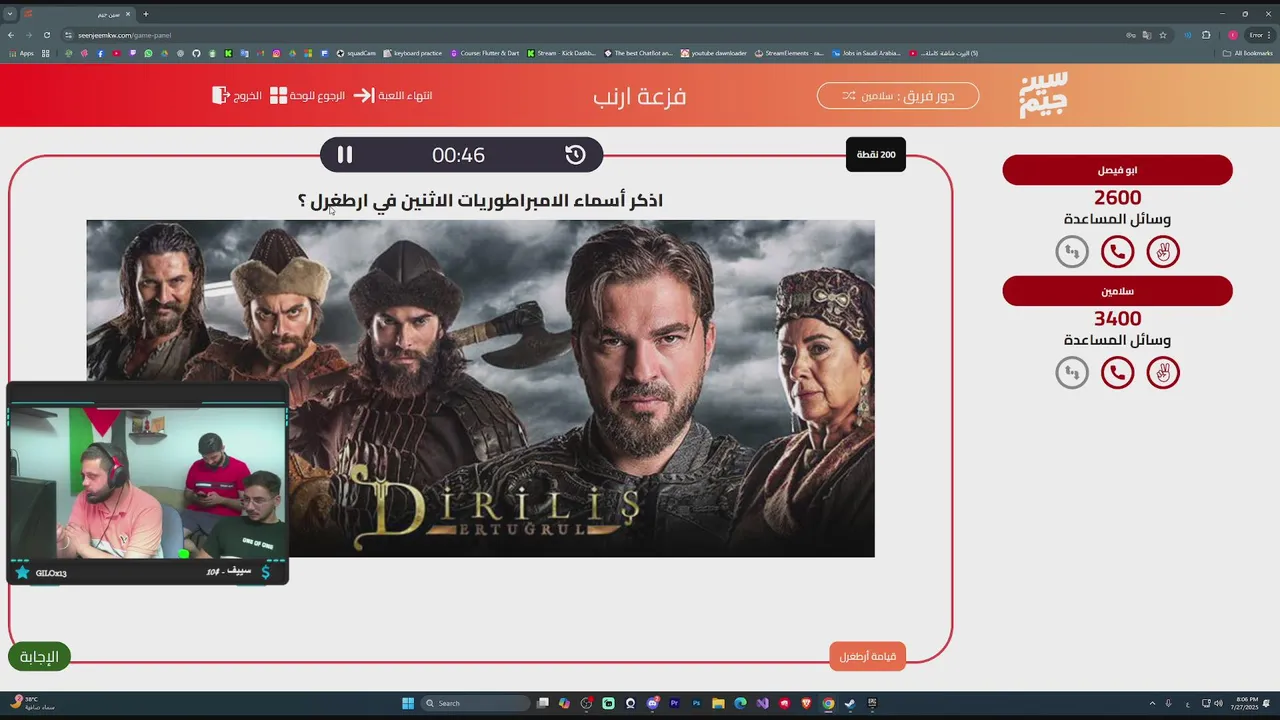Use سلامين's two-fingers helper
The height and width of the screenshot is (720, 1280).
[1163, 373]
